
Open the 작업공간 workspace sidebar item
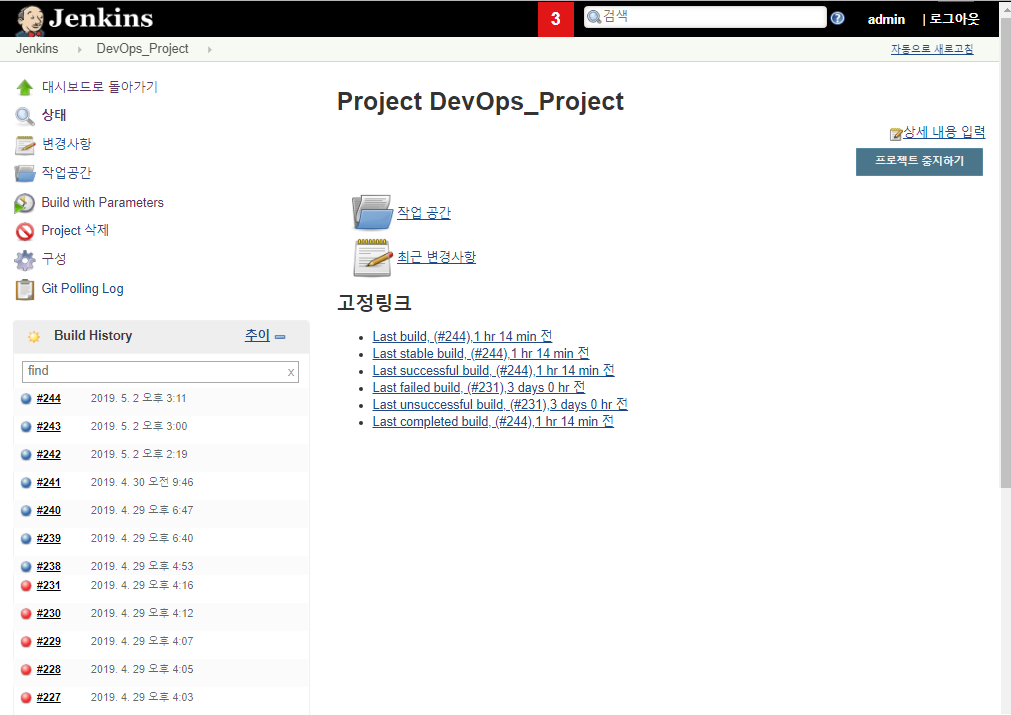(x=66, y=173)
